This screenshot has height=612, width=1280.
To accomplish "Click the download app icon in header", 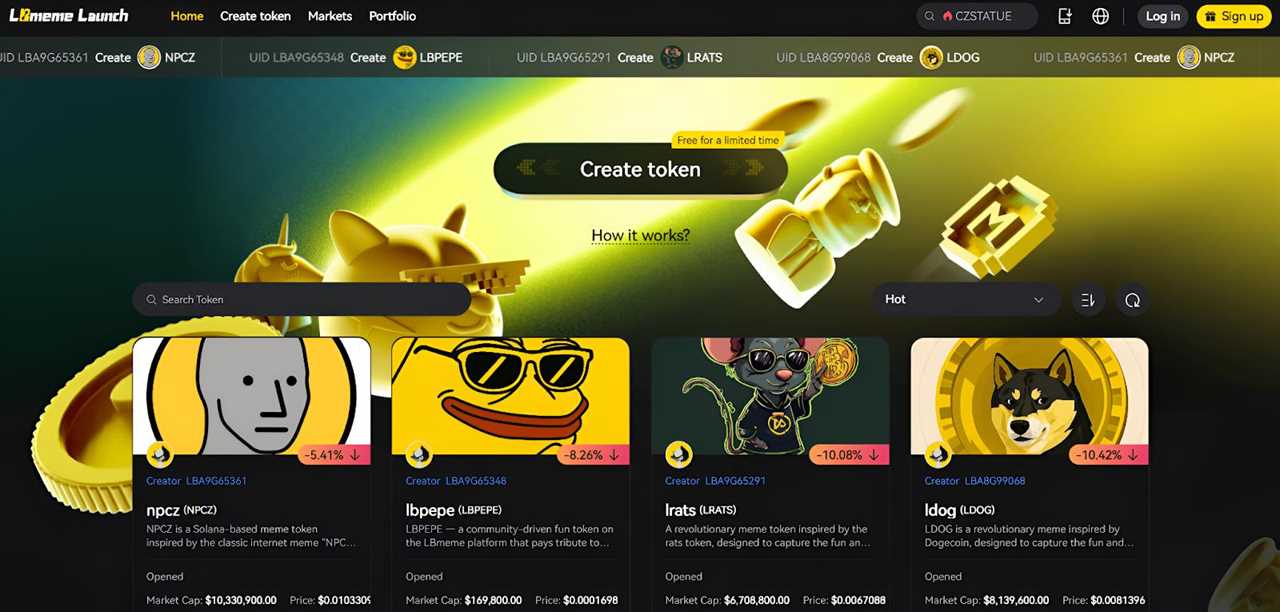I will pos(1065,16).
